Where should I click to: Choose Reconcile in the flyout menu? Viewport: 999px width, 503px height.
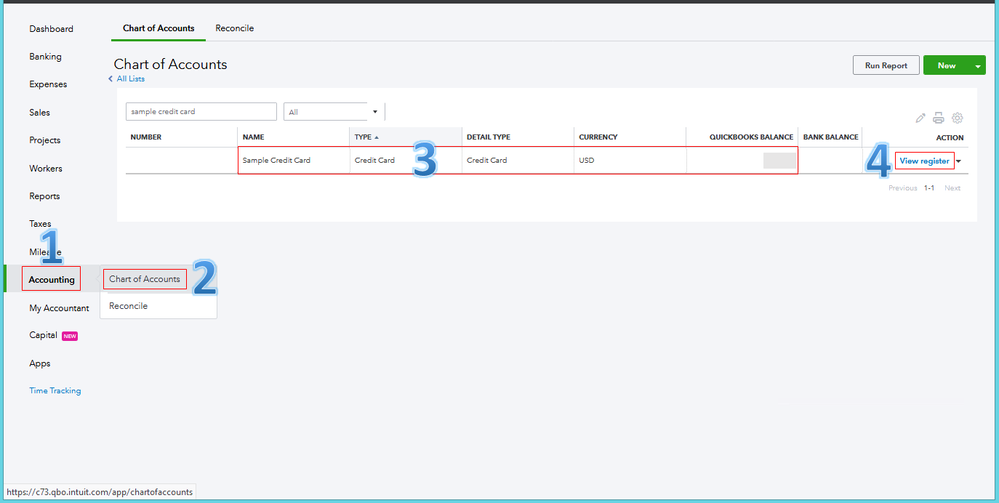click(x=128, y=306)
